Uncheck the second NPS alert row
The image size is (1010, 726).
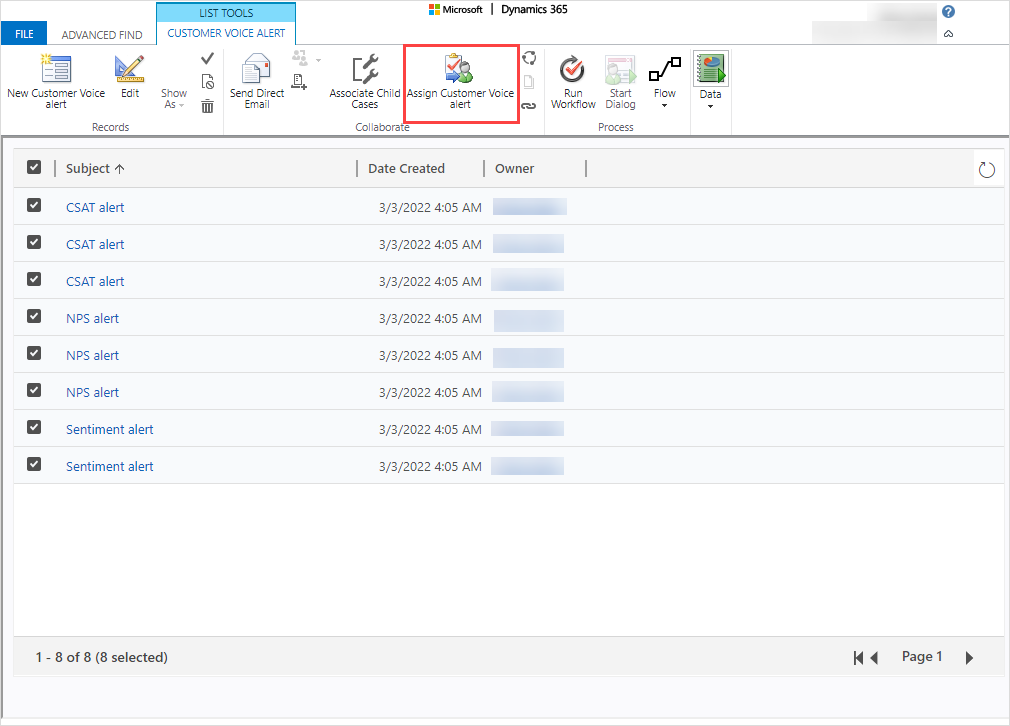[34, 353]
